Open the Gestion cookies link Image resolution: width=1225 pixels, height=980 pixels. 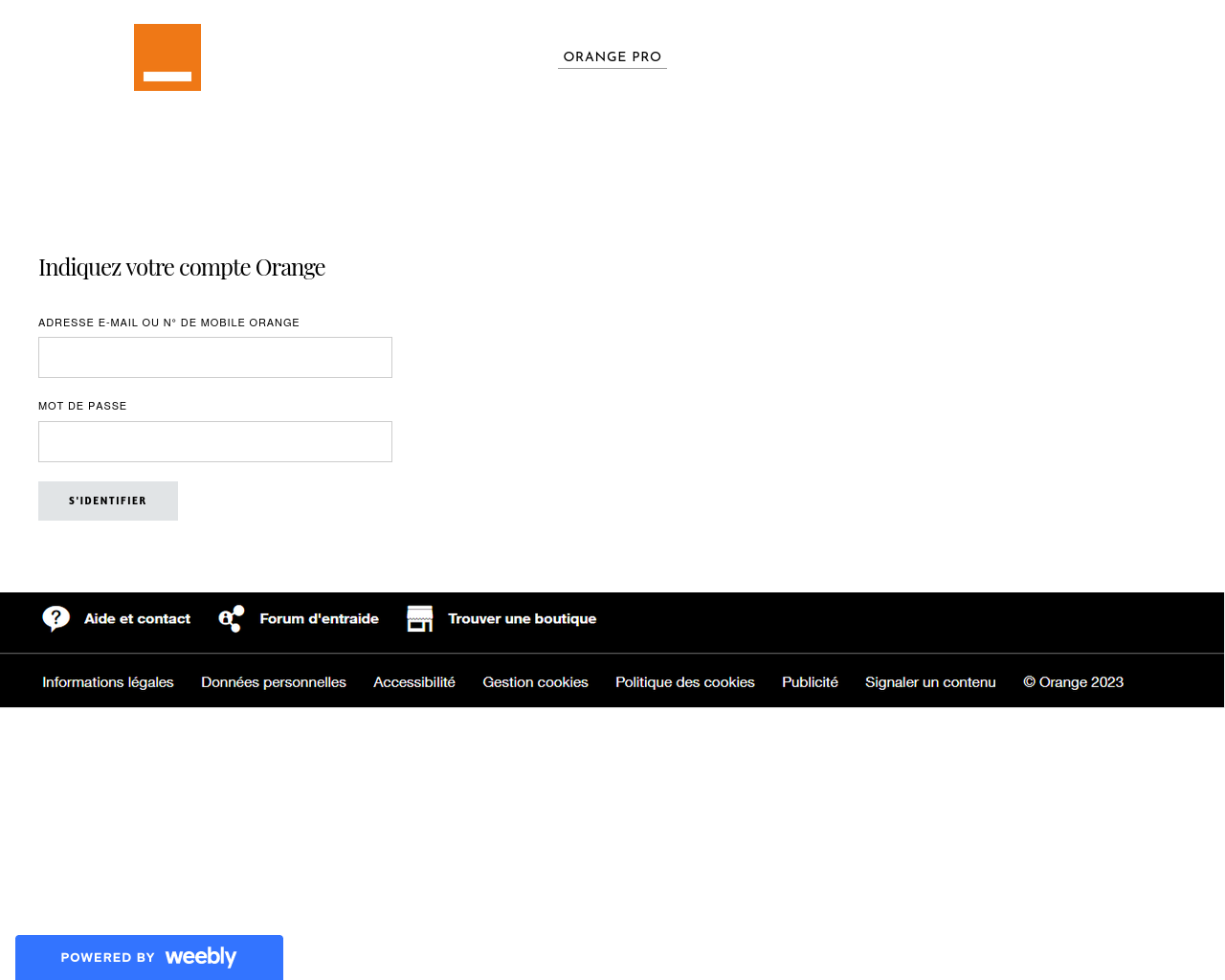coord(535,682)
